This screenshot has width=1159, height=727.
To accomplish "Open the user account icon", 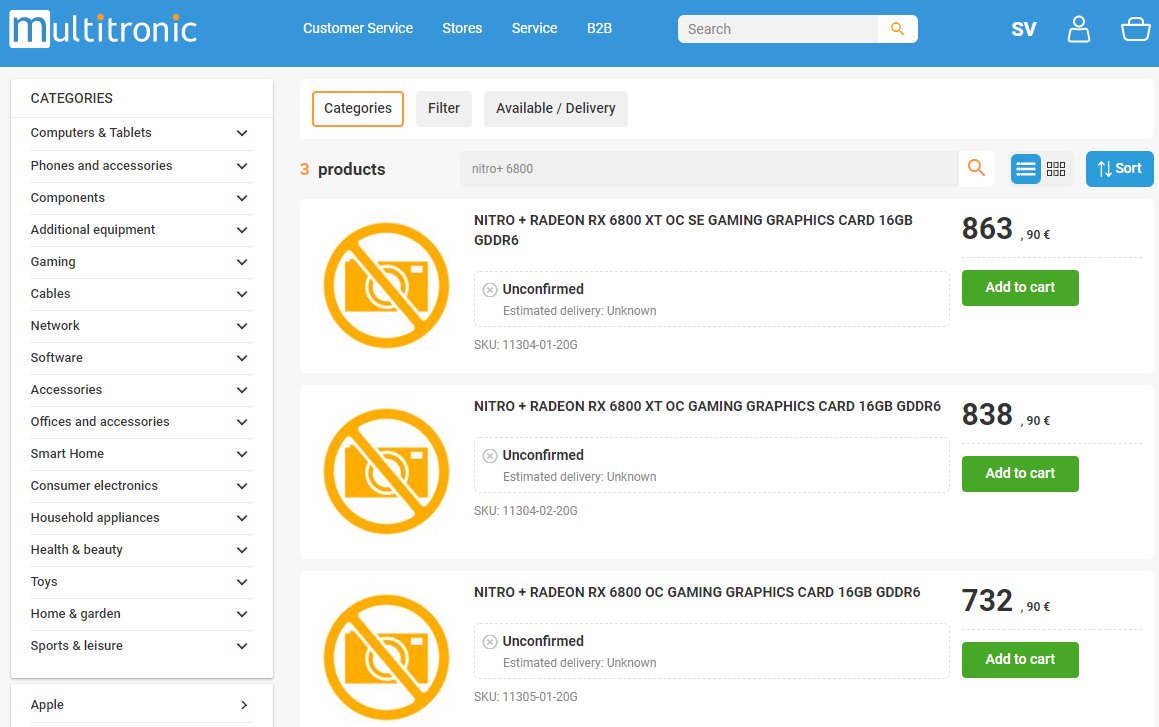I will (1078, 30).
